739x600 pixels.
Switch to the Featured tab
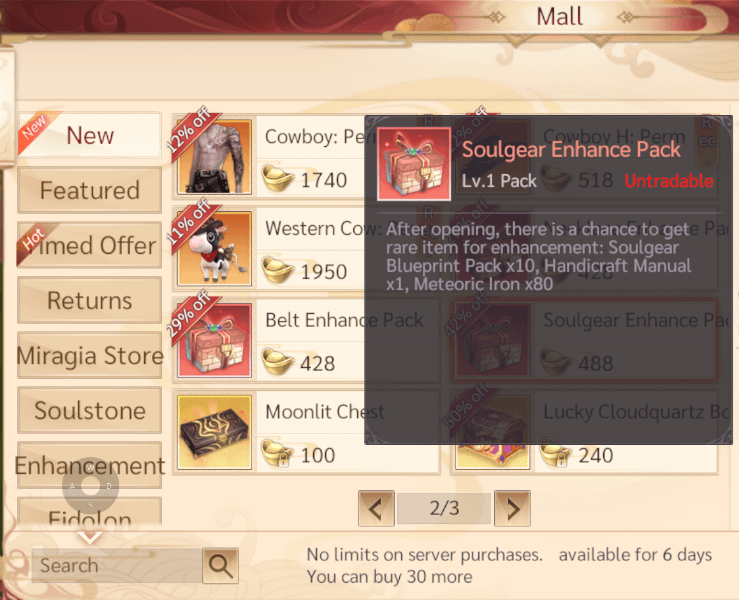(x=90, y=190)
